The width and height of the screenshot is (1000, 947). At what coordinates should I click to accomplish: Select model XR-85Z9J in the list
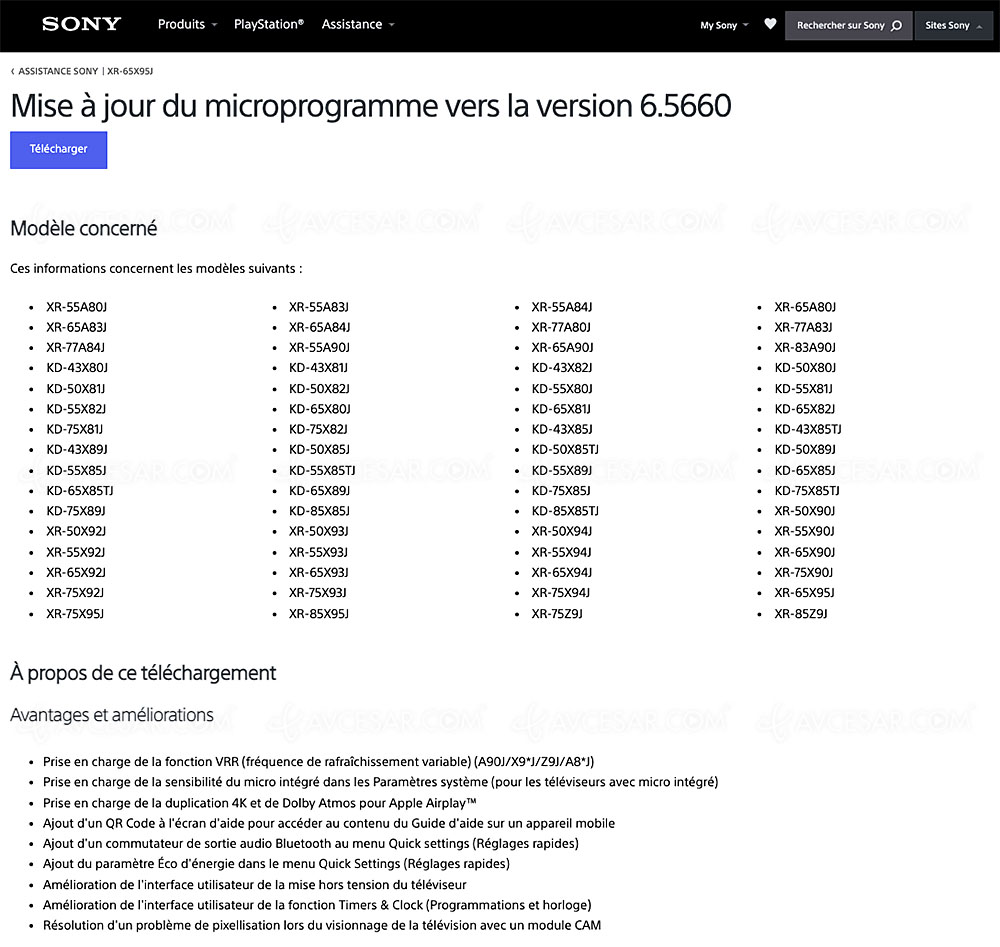tap(801, 613)
